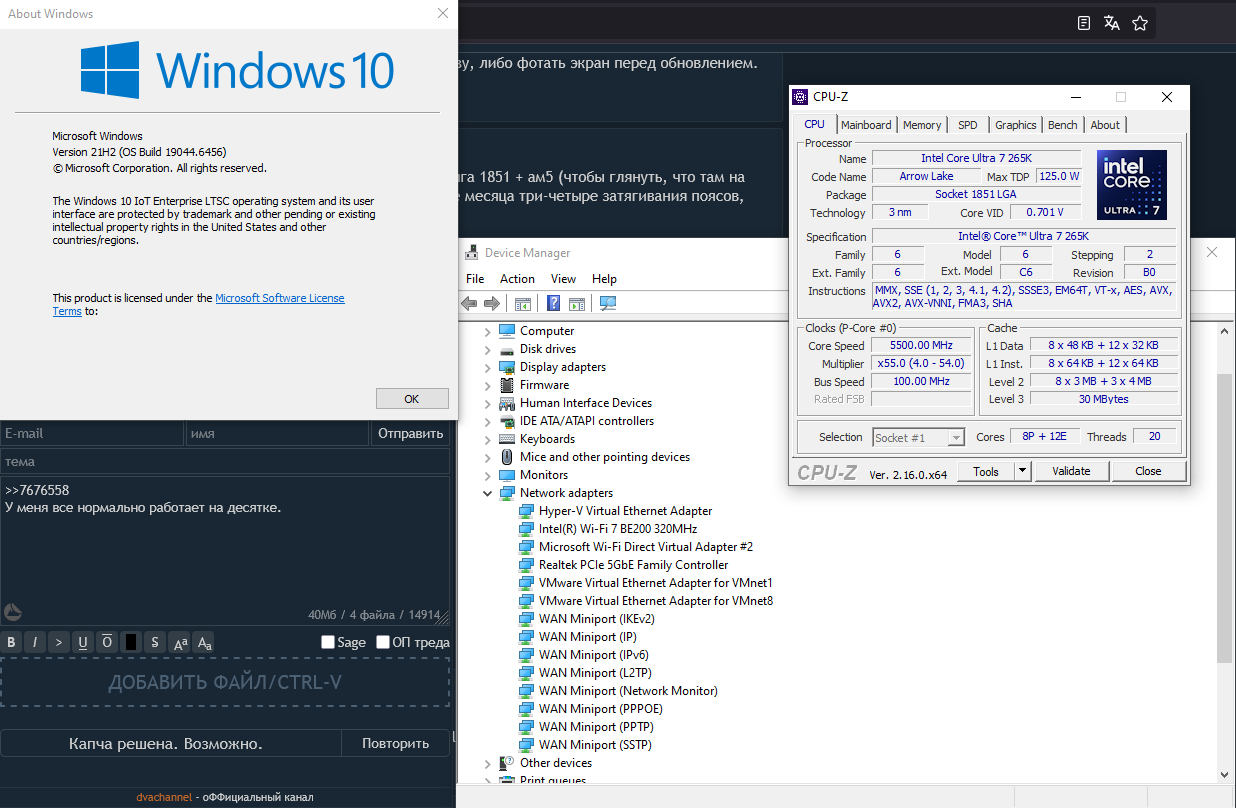This screenshot has width=1236, height=808.
Task: Switch to CPU-Z About tab
Action: tap(1105, 125)
